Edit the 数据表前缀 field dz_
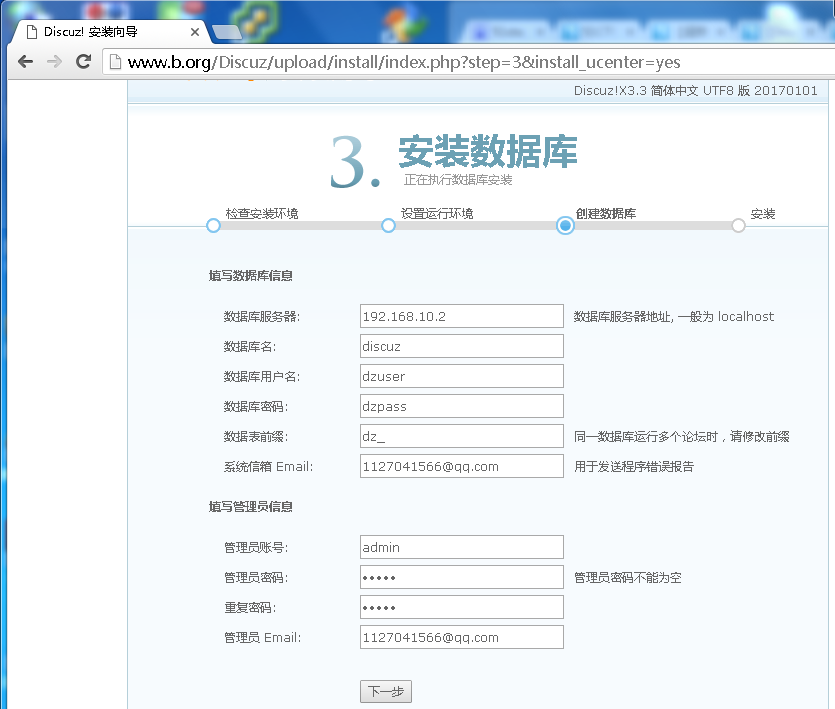This screenshot has width=835, height=709. click(x=462, y=436)
